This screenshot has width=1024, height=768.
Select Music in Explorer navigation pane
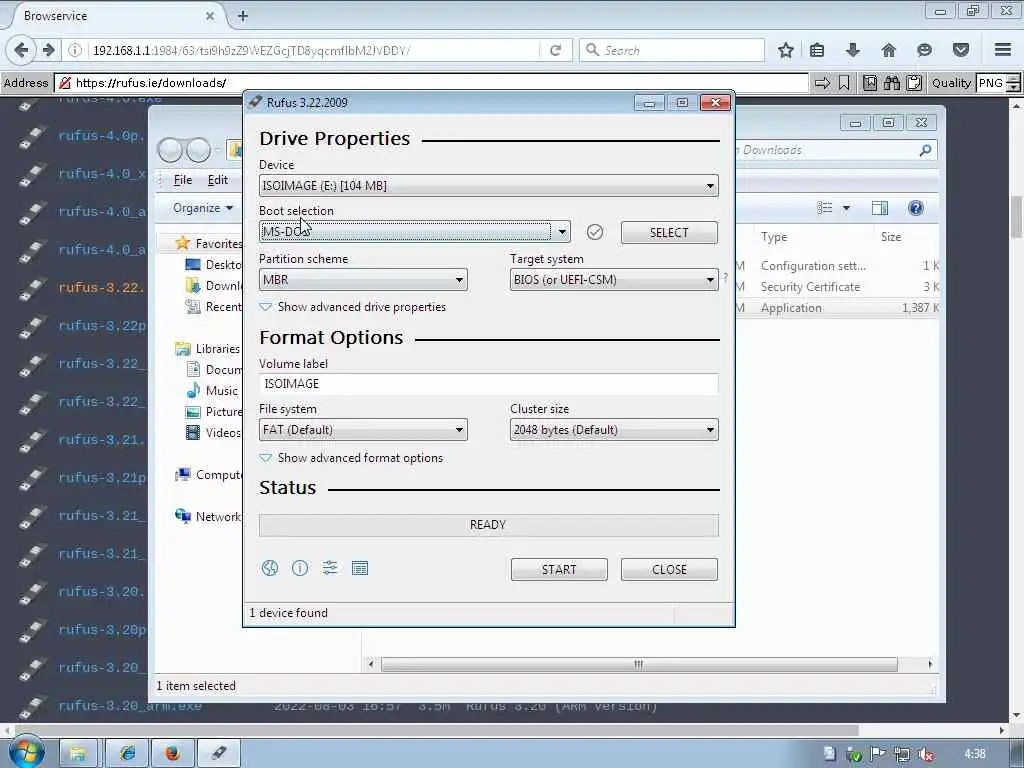point(212,391)
